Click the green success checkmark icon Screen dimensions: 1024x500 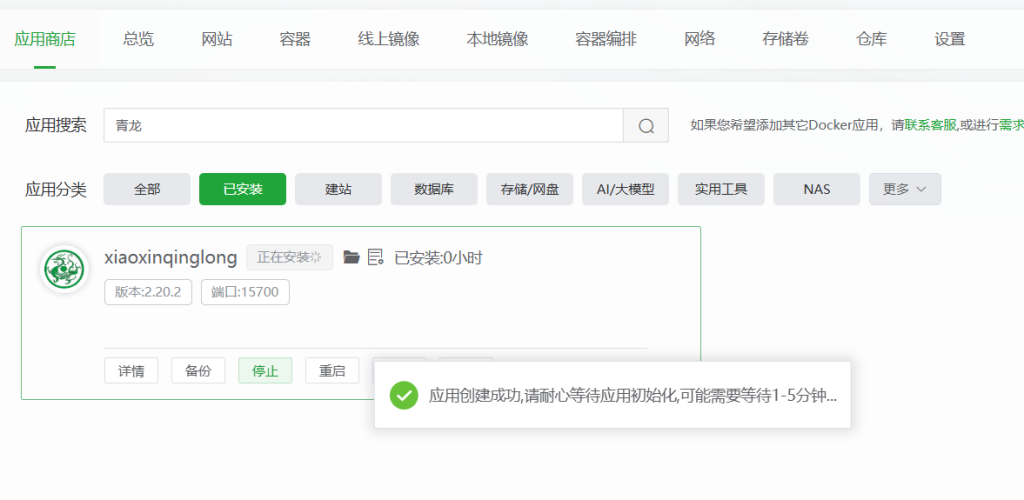point(403,394)
